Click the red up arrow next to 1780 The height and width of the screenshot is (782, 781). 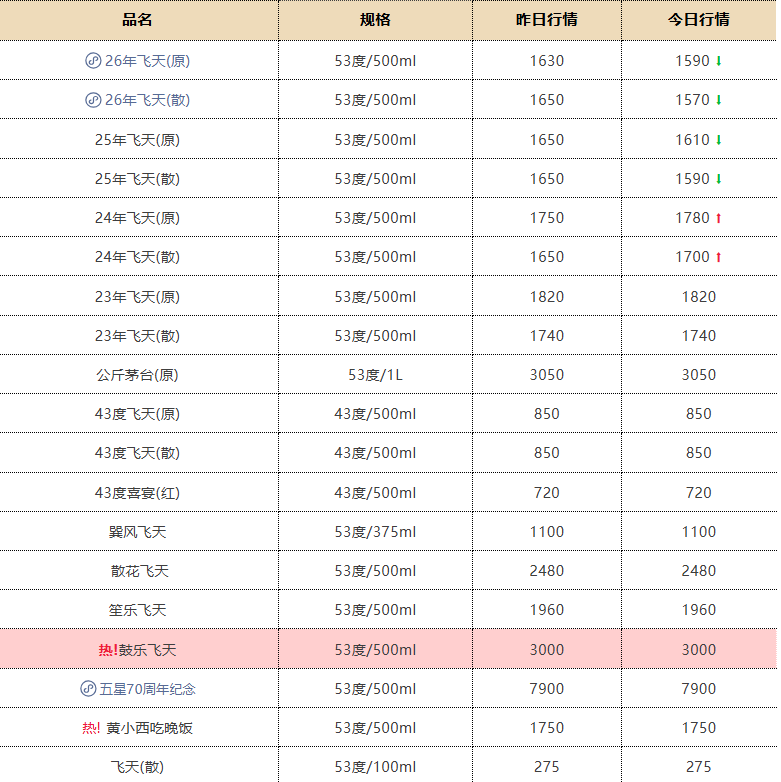coord(719,218)
